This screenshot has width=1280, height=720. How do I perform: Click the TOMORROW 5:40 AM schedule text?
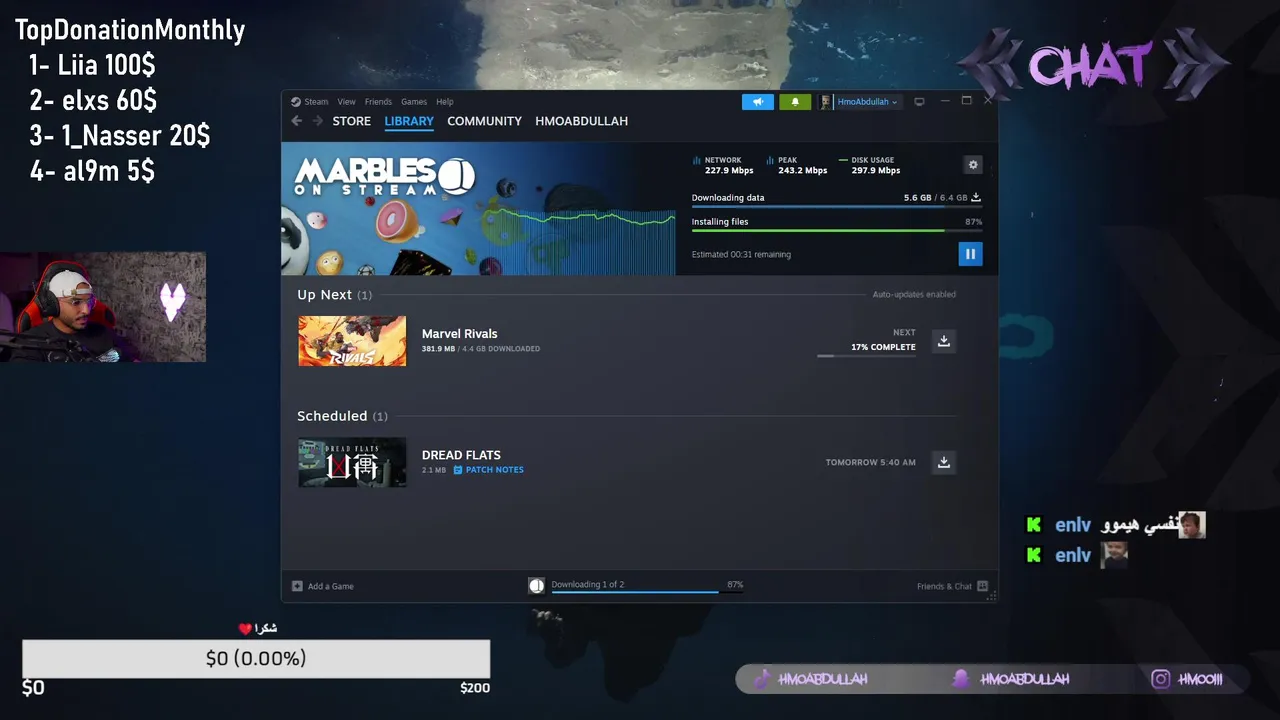pos(870,462)
